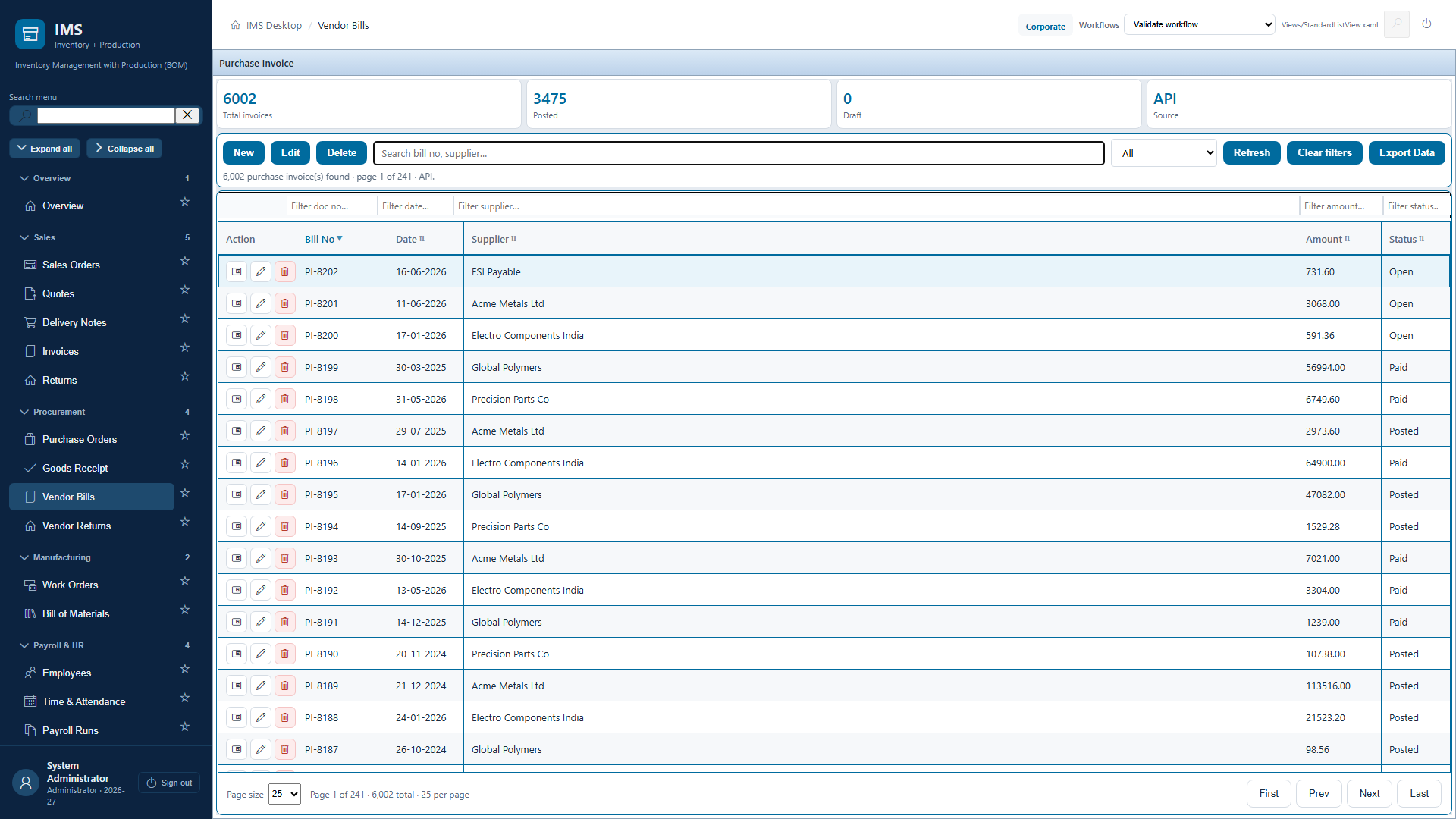Open the All status filter dropdown
Image resolution: width=1456 pixels, height=819 pixels.
pos(1163,153)
